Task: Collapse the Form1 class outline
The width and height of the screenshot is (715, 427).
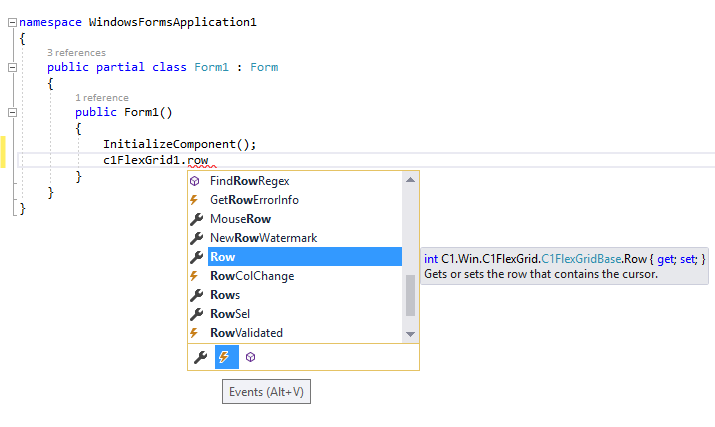Action: coord(12,68)
